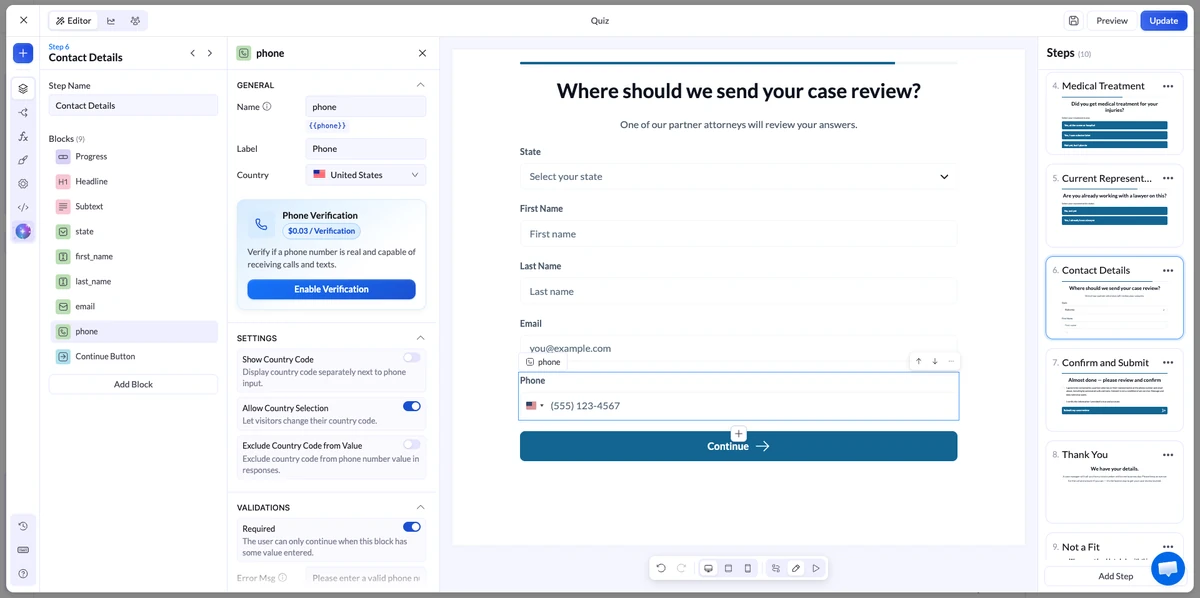Close the phone block settings panel
Image resolution: width=1200 pixels, height=598 pixels.
coord(422,53)
